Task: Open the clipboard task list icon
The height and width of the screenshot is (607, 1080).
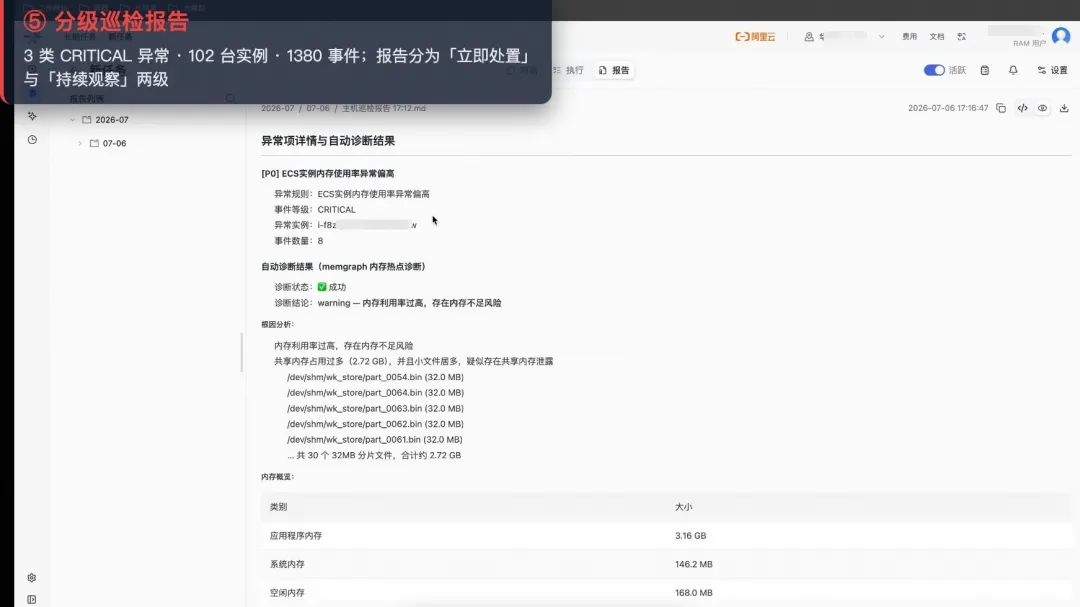Action: coord(985,70)
